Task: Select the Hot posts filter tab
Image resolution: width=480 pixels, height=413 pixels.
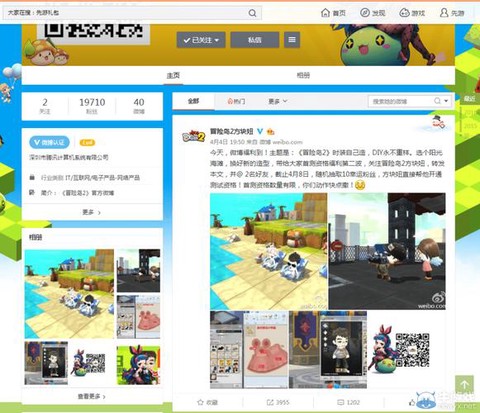Action: pyautogui.click(x=236, y=101)
